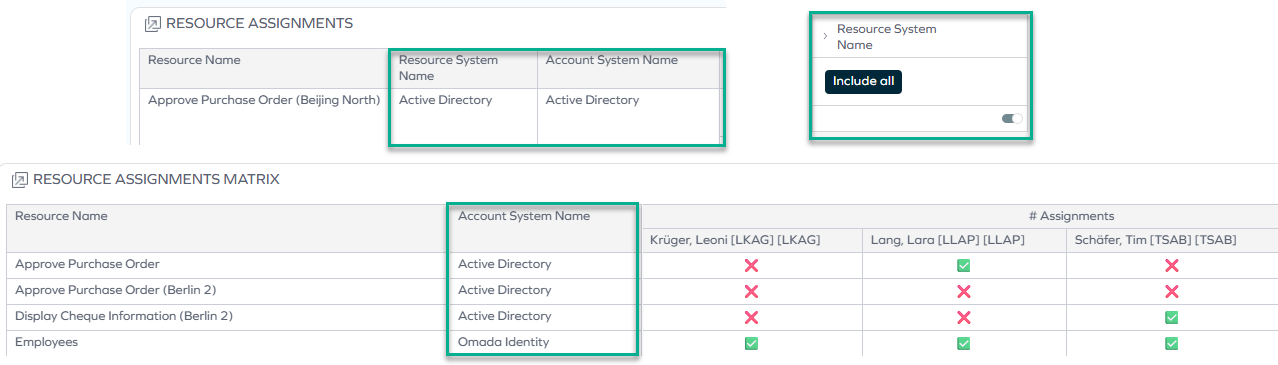Image resolution: width=1278 pixels, height=365 pixels.
Task: Open Resource Assignments Matrix pop-out icon
Action: tap(19, 180)
